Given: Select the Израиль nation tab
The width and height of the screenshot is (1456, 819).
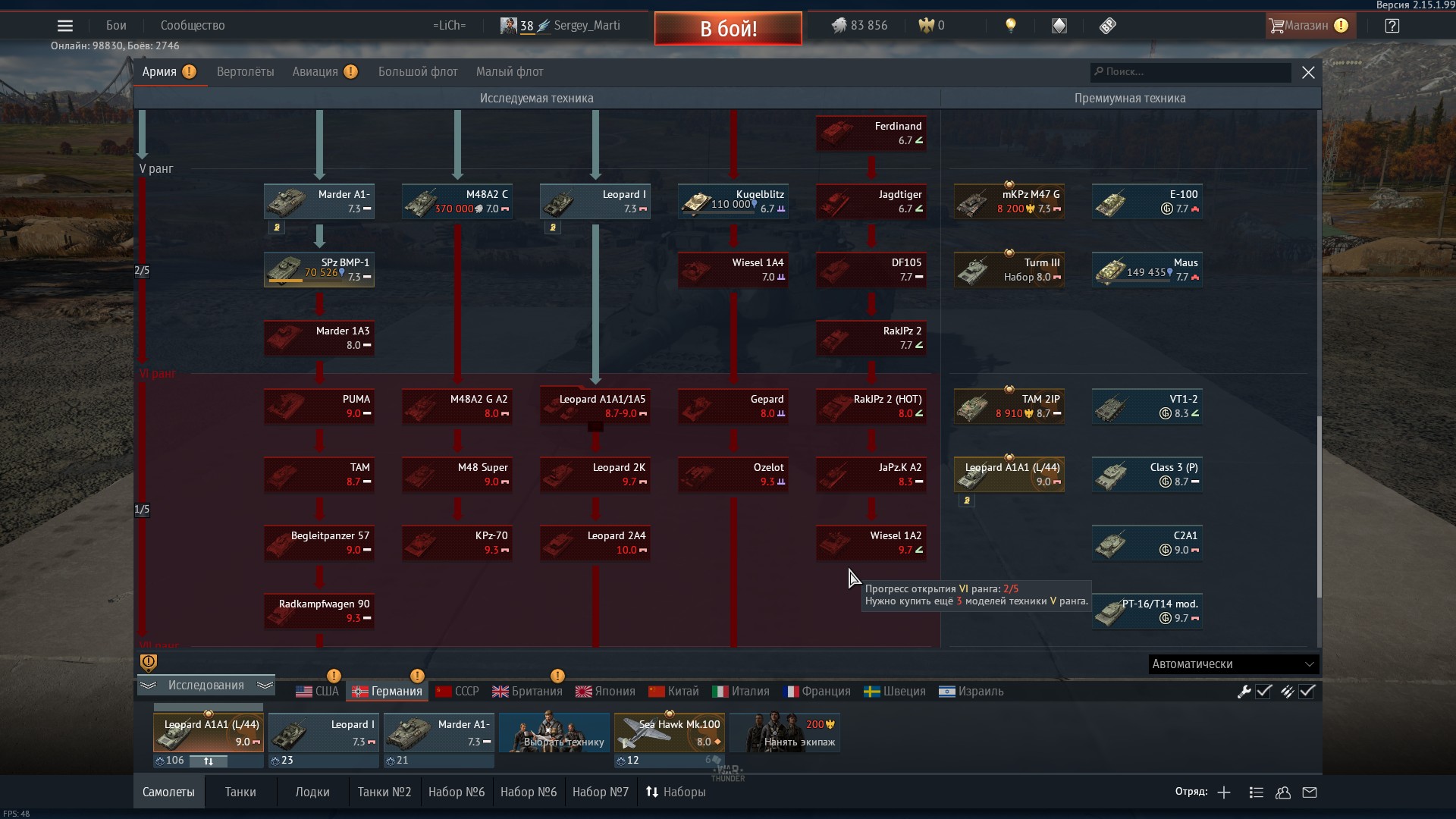Looking at the screenshot, I should 971,692.
